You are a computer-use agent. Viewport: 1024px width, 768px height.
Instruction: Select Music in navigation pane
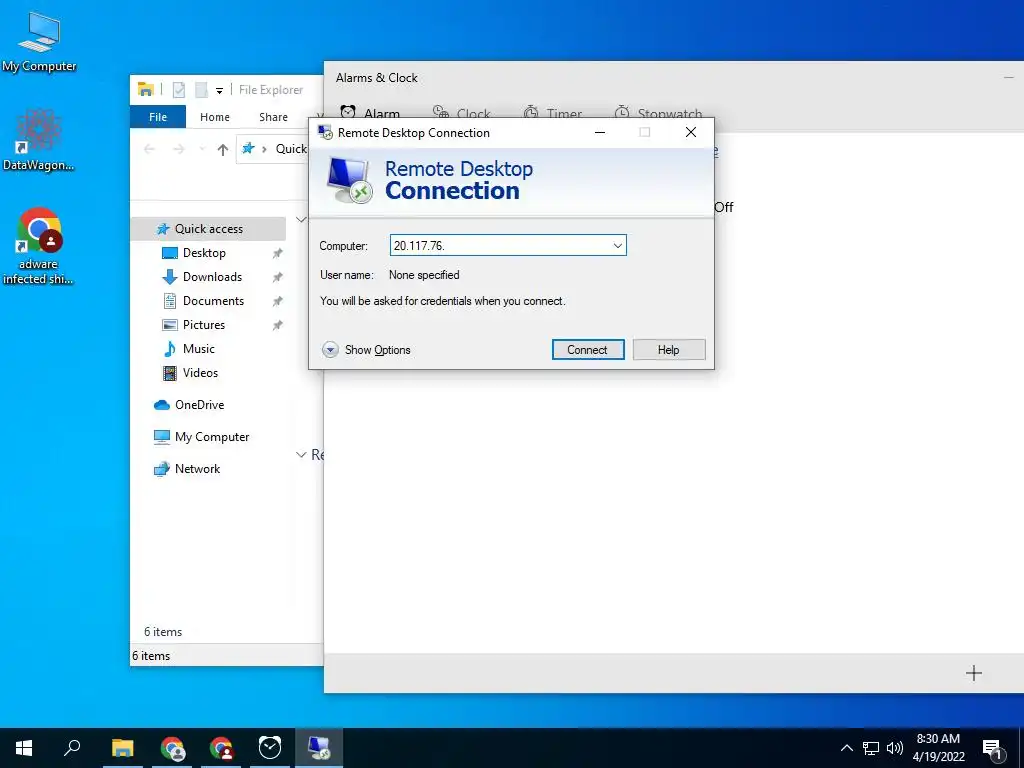(x=199, y=349)
